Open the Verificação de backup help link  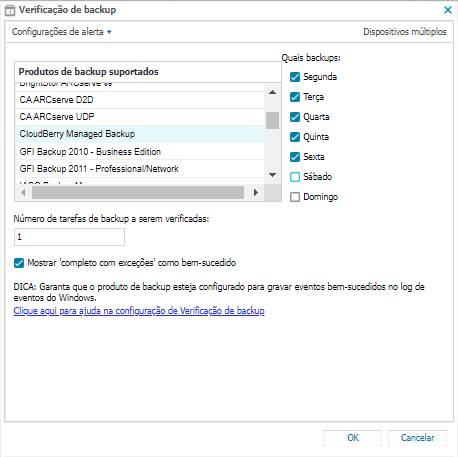point(139,311)
